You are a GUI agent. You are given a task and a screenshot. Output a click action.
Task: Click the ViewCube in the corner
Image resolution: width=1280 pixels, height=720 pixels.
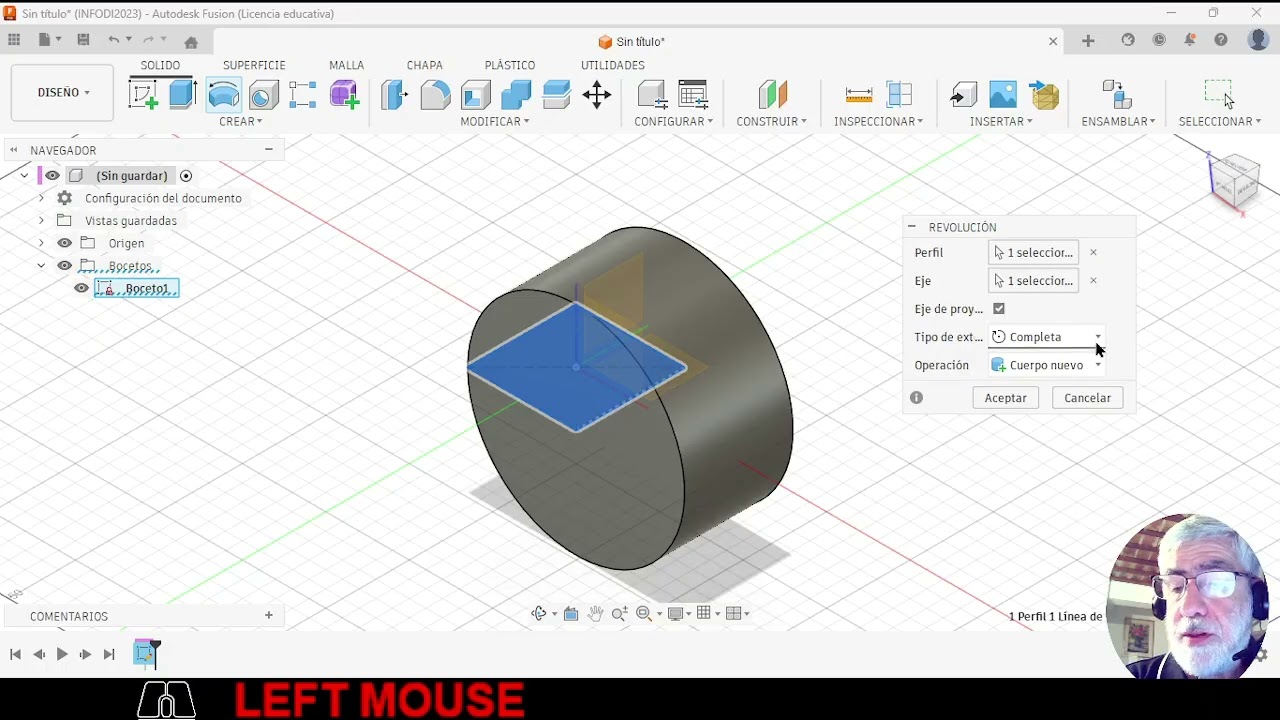(x=1233, y=181)
